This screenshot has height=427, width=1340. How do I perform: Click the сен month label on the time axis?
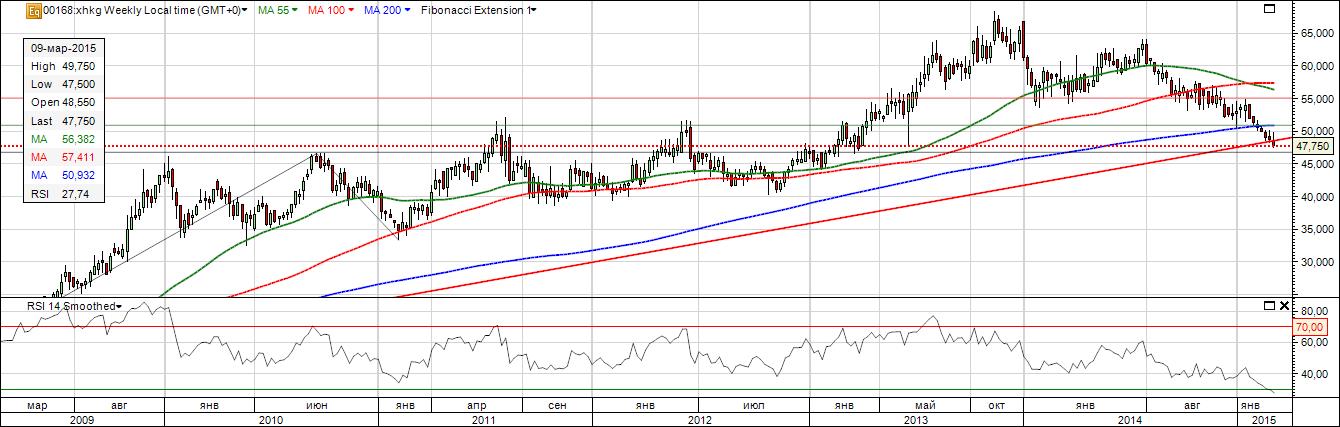[x=559, y=405]
